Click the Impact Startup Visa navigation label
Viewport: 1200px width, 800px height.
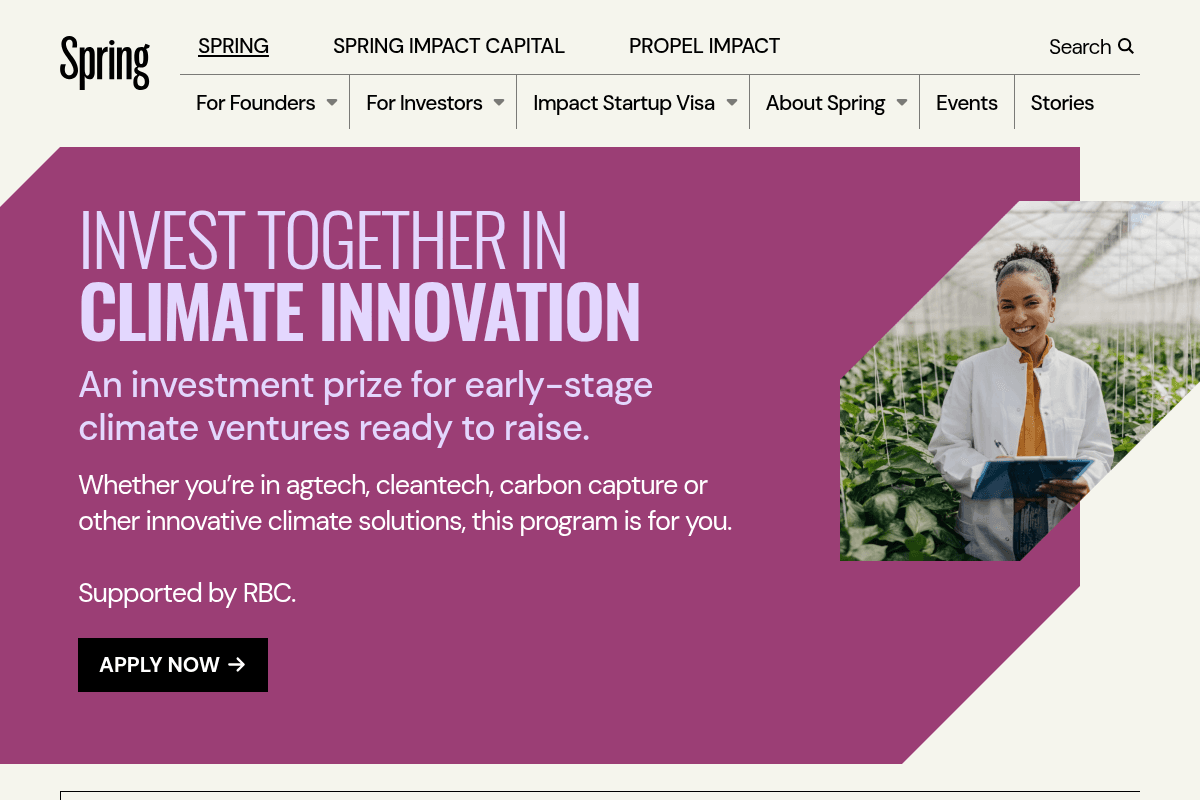(x=622, y=102)
